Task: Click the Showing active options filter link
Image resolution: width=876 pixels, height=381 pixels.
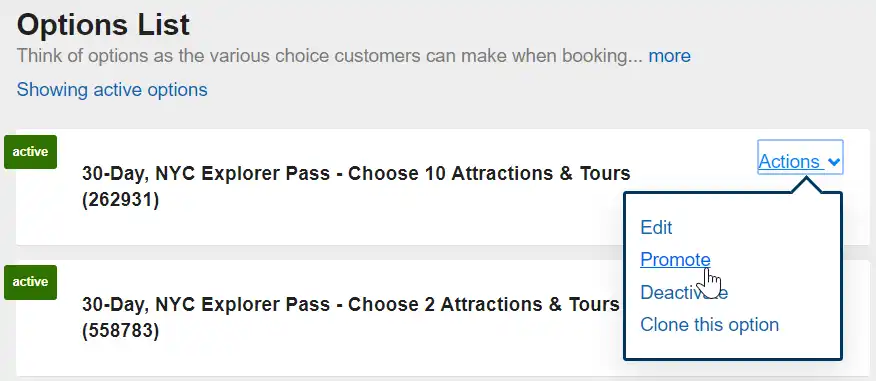Action: [x=112, y=89]
